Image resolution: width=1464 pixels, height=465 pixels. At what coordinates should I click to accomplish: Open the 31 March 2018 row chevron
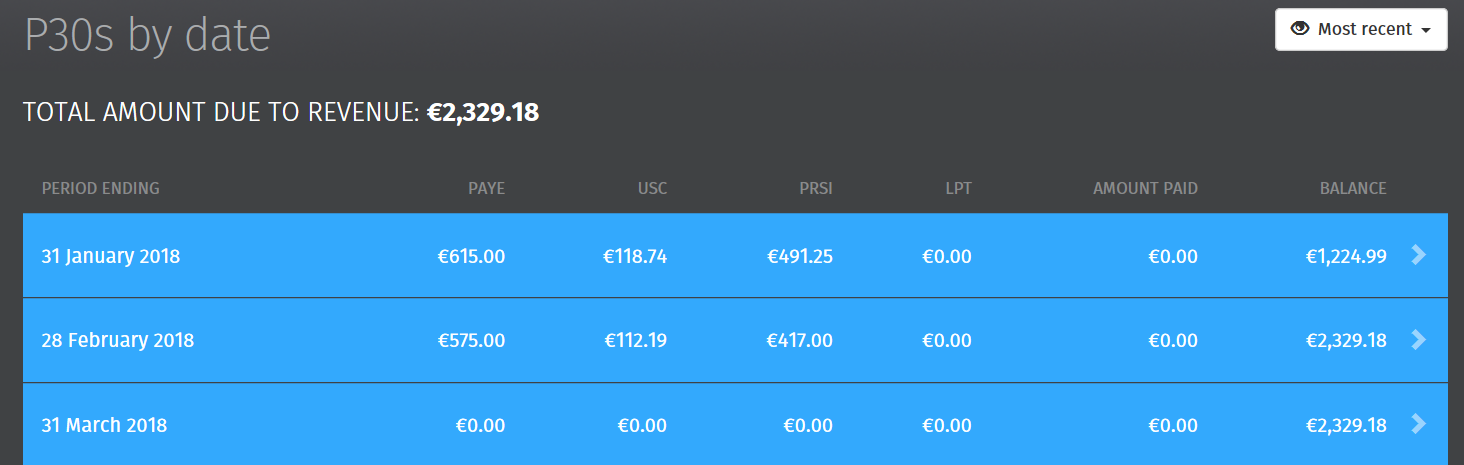point(1418,424)
